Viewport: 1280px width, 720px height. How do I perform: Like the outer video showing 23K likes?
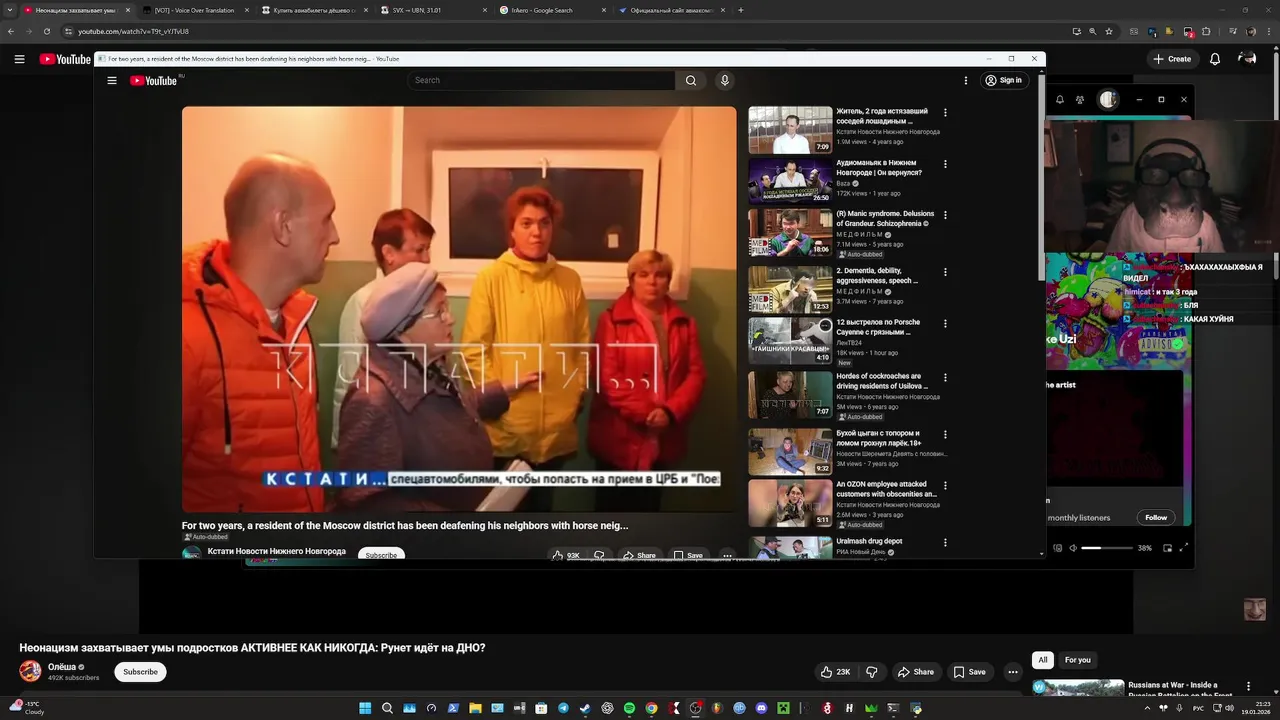[835, 672]
